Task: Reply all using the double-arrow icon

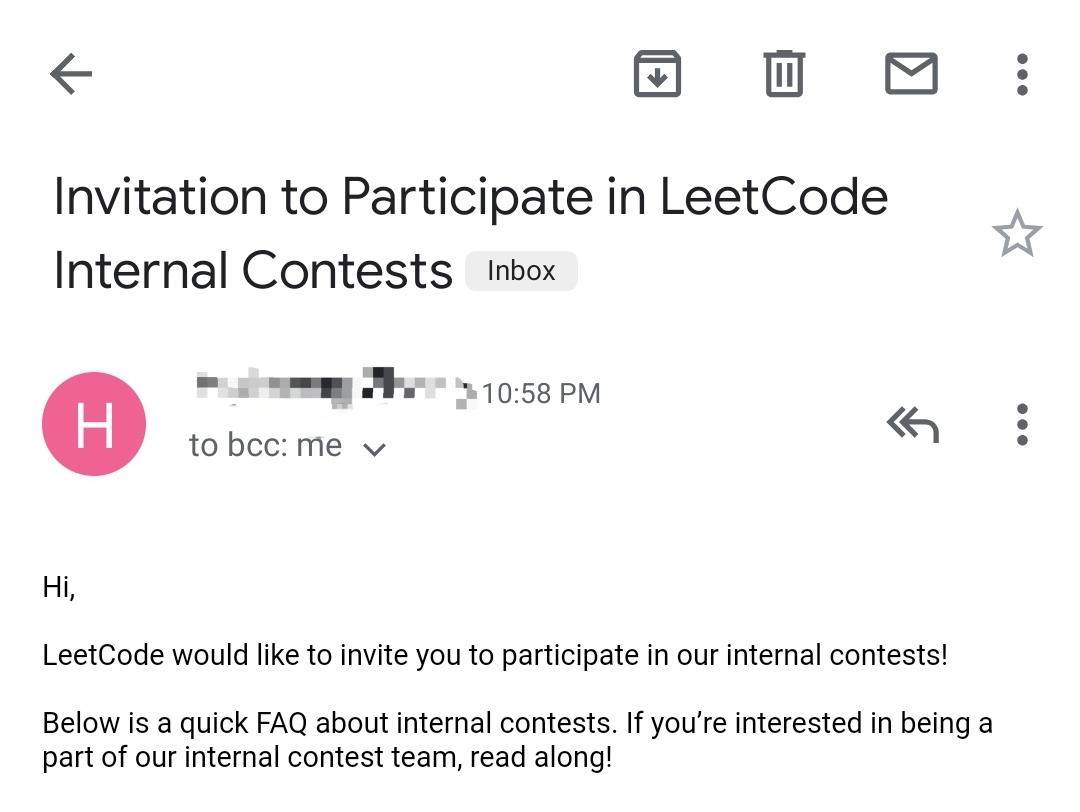Action: coord(913,424)
